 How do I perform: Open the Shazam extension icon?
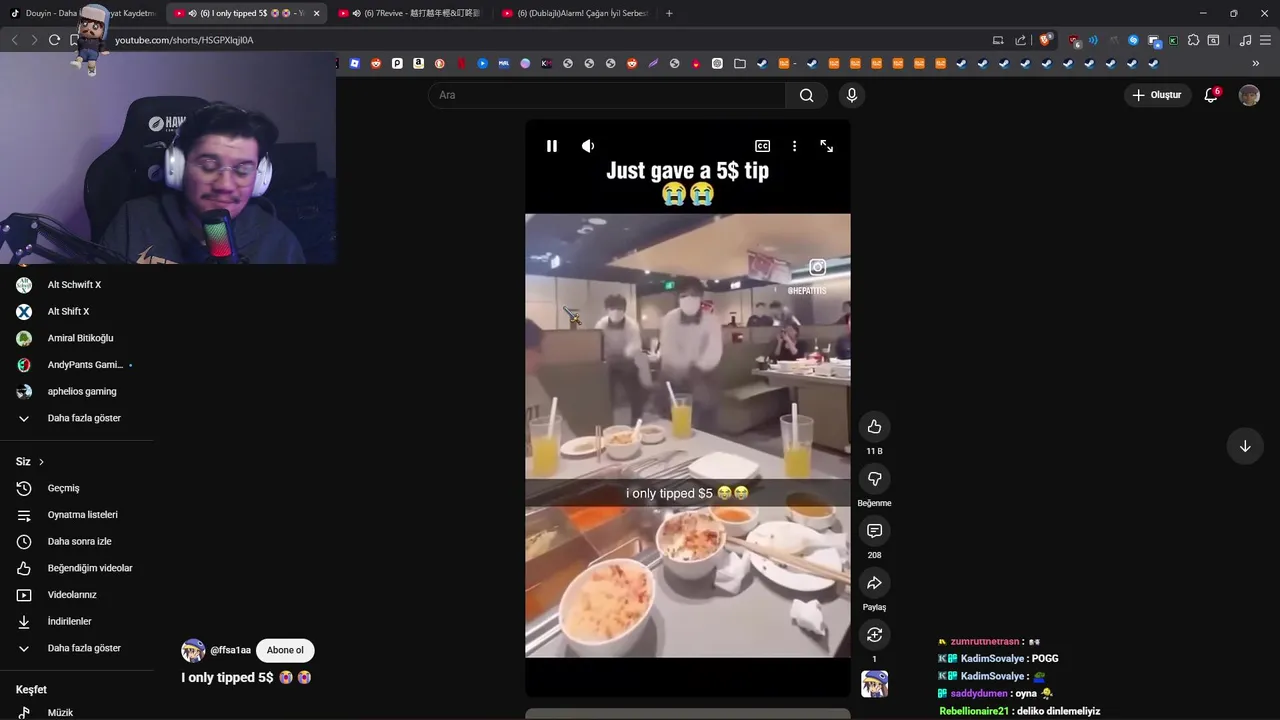pyautogui.click(x=1133, y=40)
